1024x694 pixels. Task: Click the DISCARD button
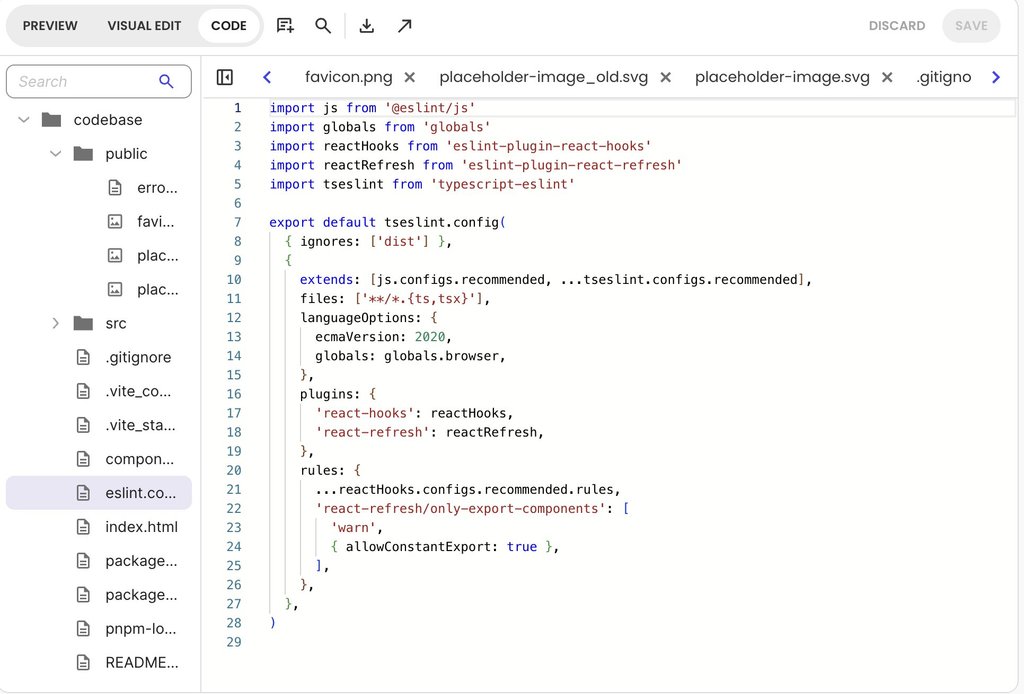897,25
